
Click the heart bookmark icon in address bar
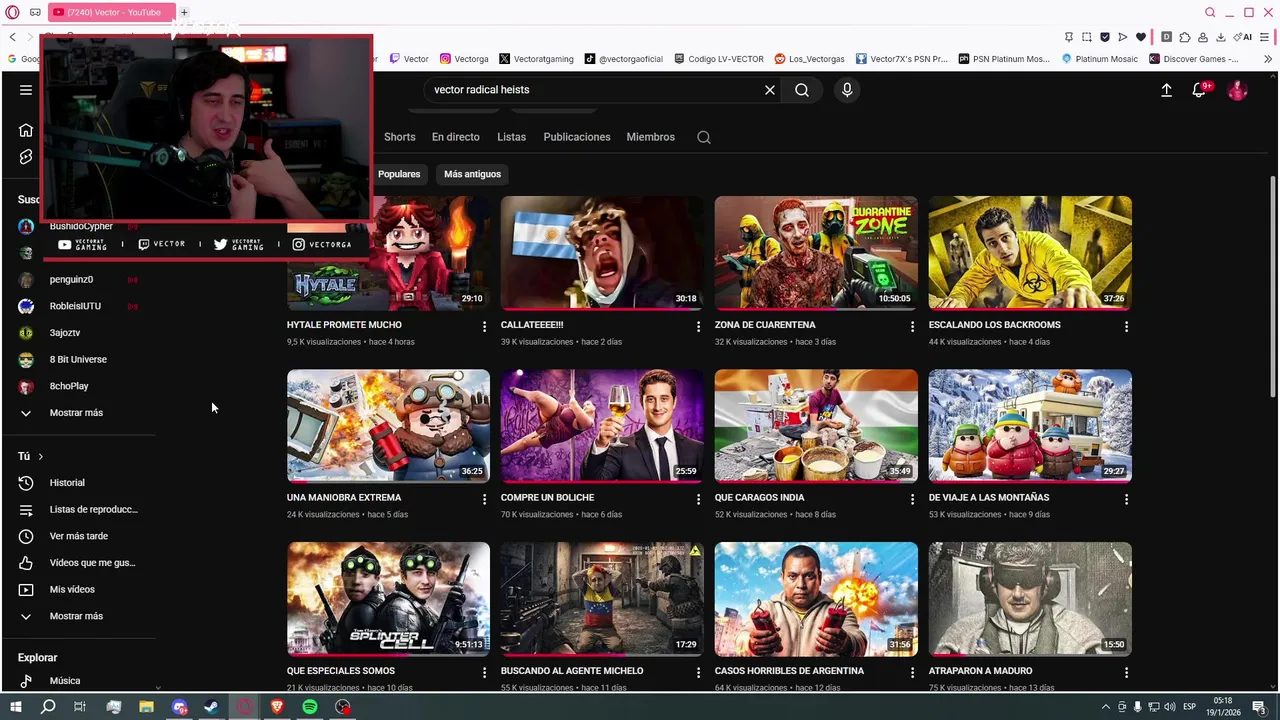(x=1141, y=37)
